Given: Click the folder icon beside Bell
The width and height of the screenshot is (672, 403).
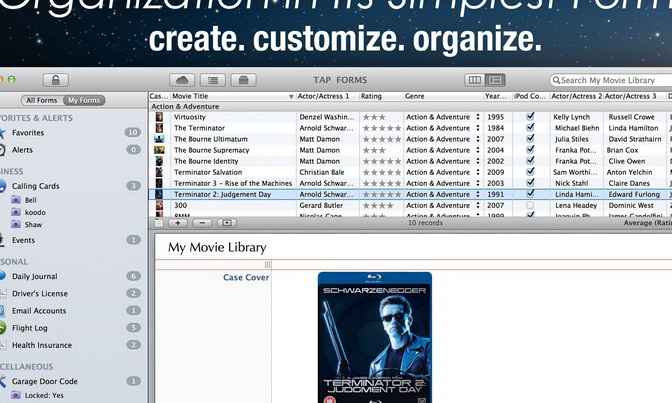Looking at the screenshot, I should click(x=16, y=200).
